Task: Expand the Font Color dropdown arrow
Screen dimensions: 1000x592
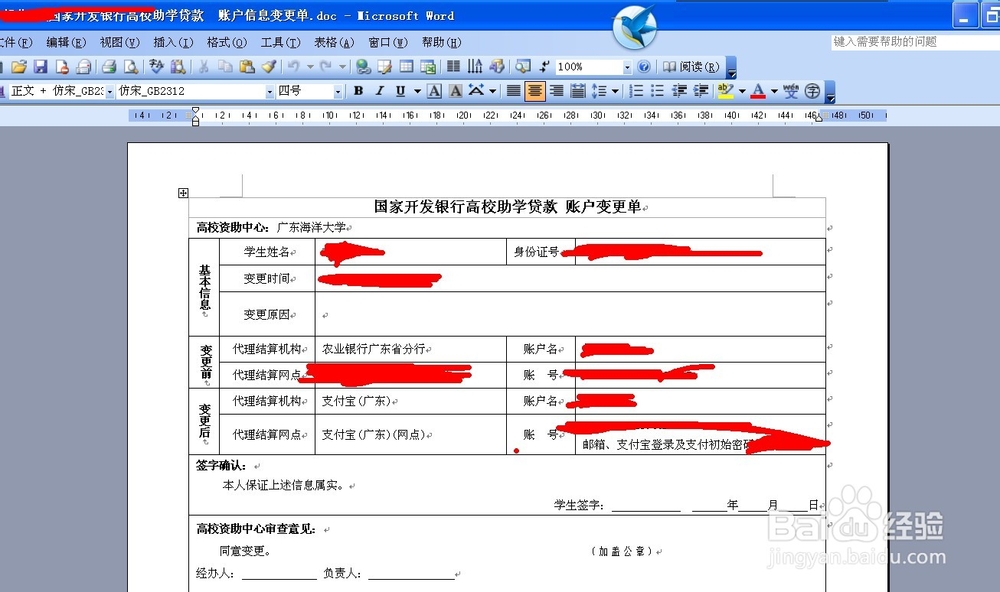Action: point(774,91)
